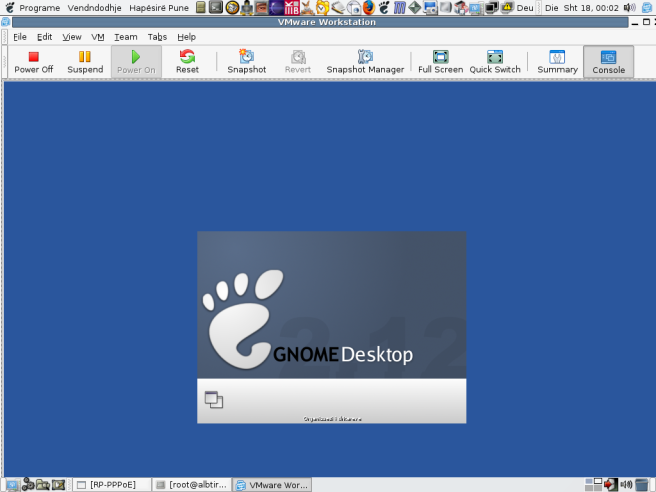This screenshot has height=492, width=656.
Task: Open the Team menu
Action: pos(126,37)
